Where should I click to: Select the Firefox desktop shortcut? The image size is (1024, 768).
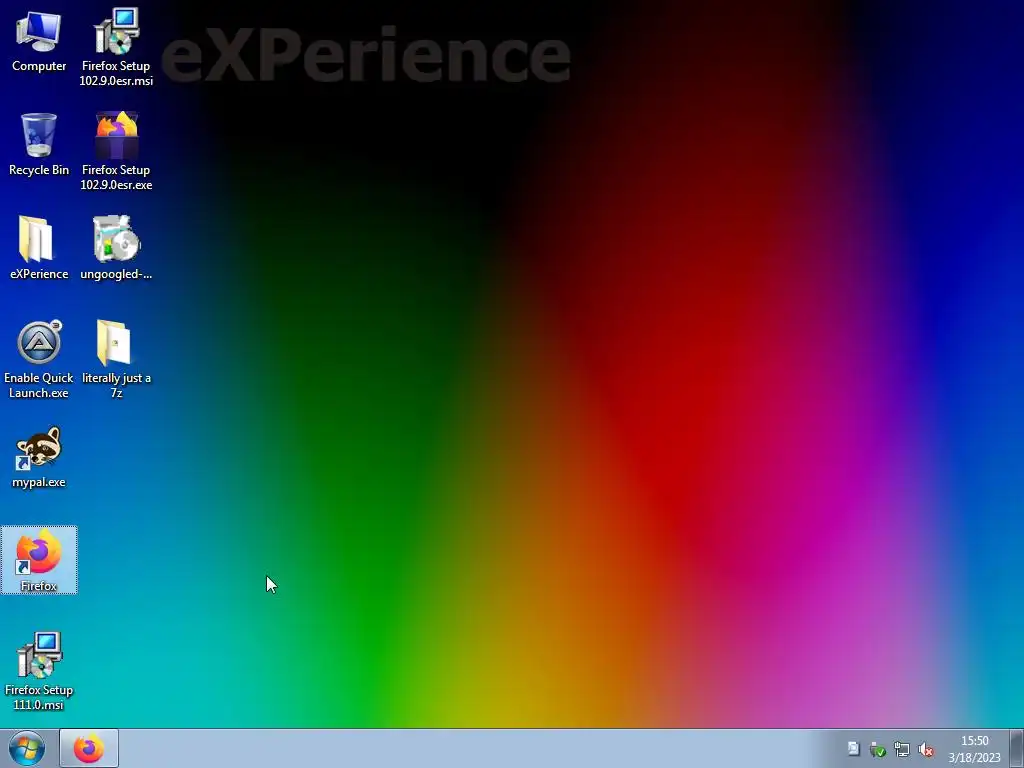coord(39,560)
